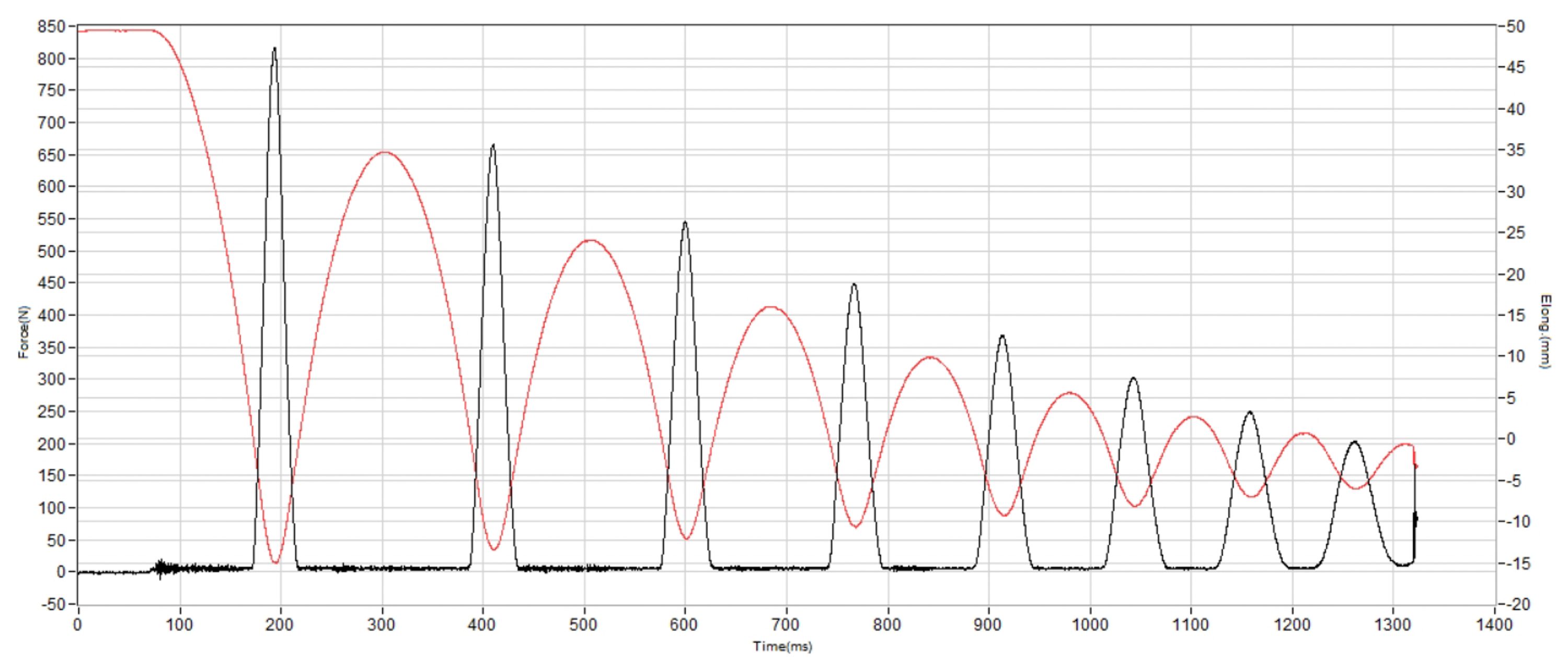
Task: Click the black force peak near 770 ms
Action: 854,285
